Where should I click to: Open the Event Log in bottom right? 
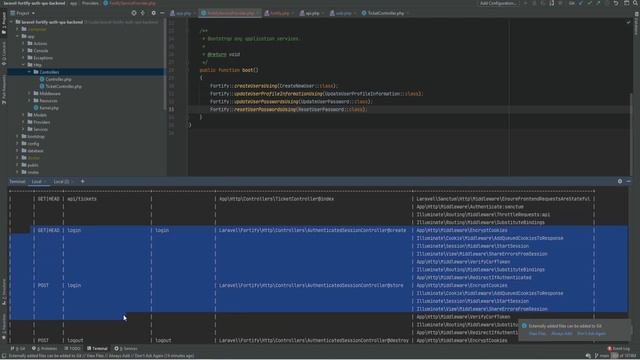tap(618, 349)
